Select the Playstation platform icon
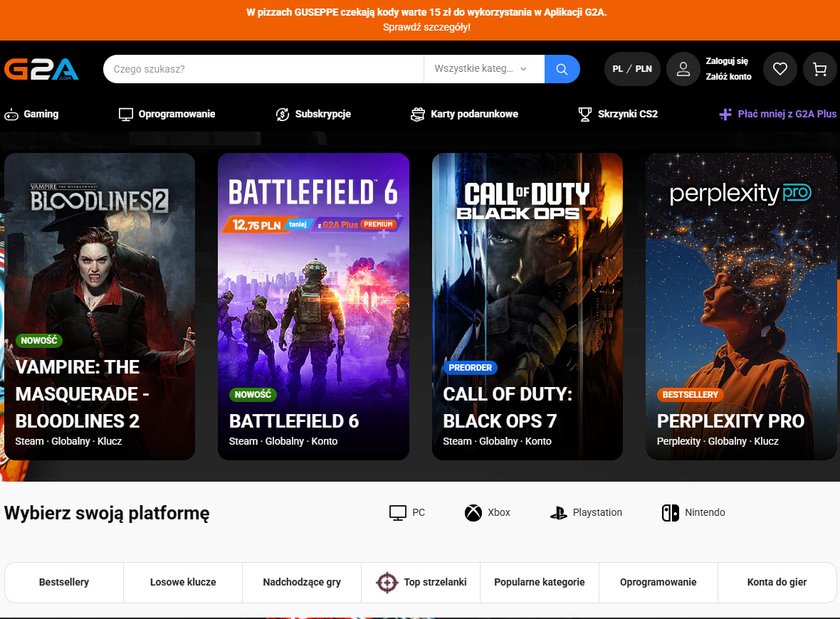 click(558, 513)
